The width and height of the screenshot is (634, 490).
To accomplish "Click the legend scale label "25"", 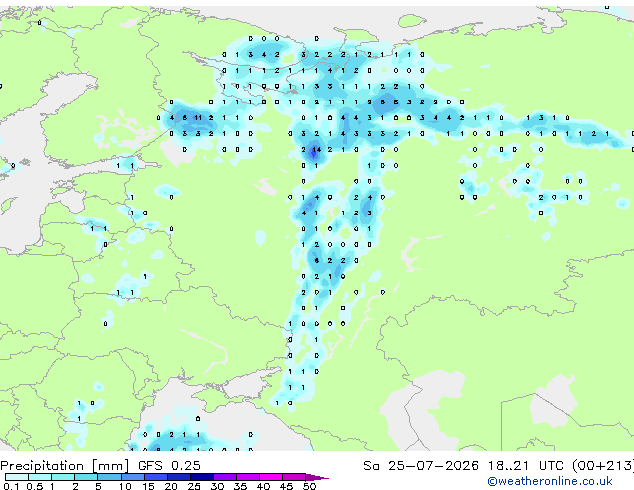I will click(194, 486).
